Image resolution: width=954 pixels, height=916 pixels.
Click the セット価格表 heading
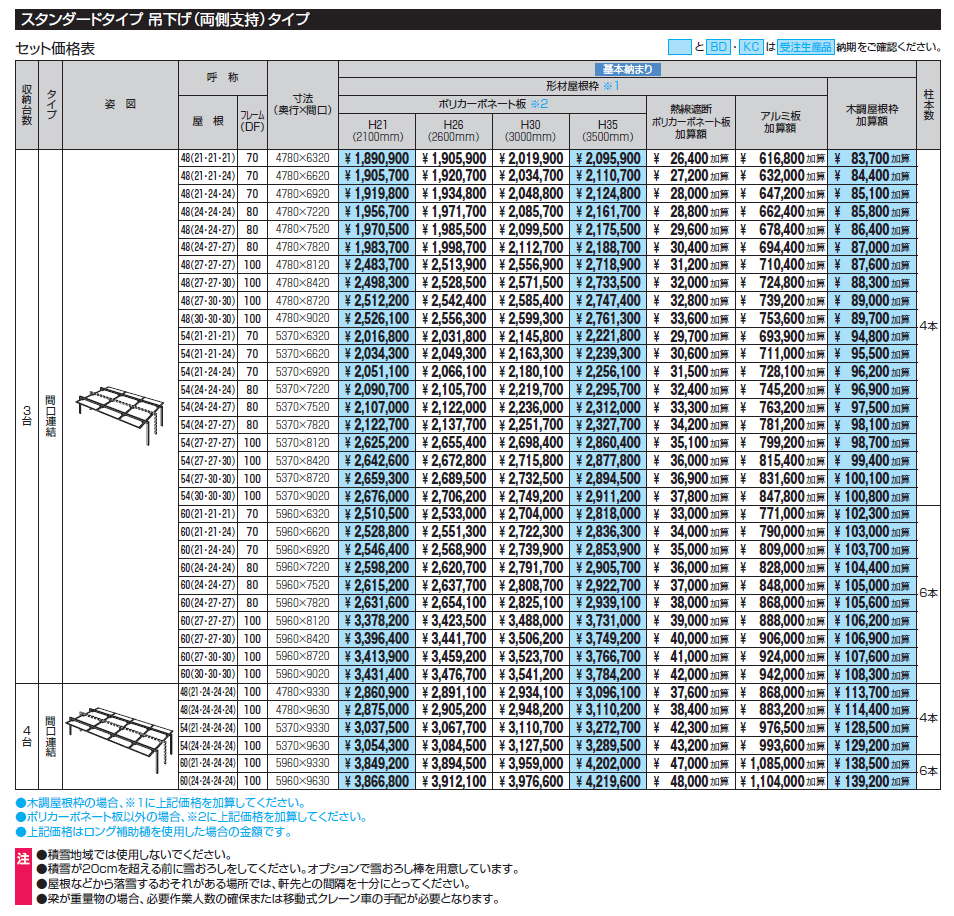tap(55, 48)
